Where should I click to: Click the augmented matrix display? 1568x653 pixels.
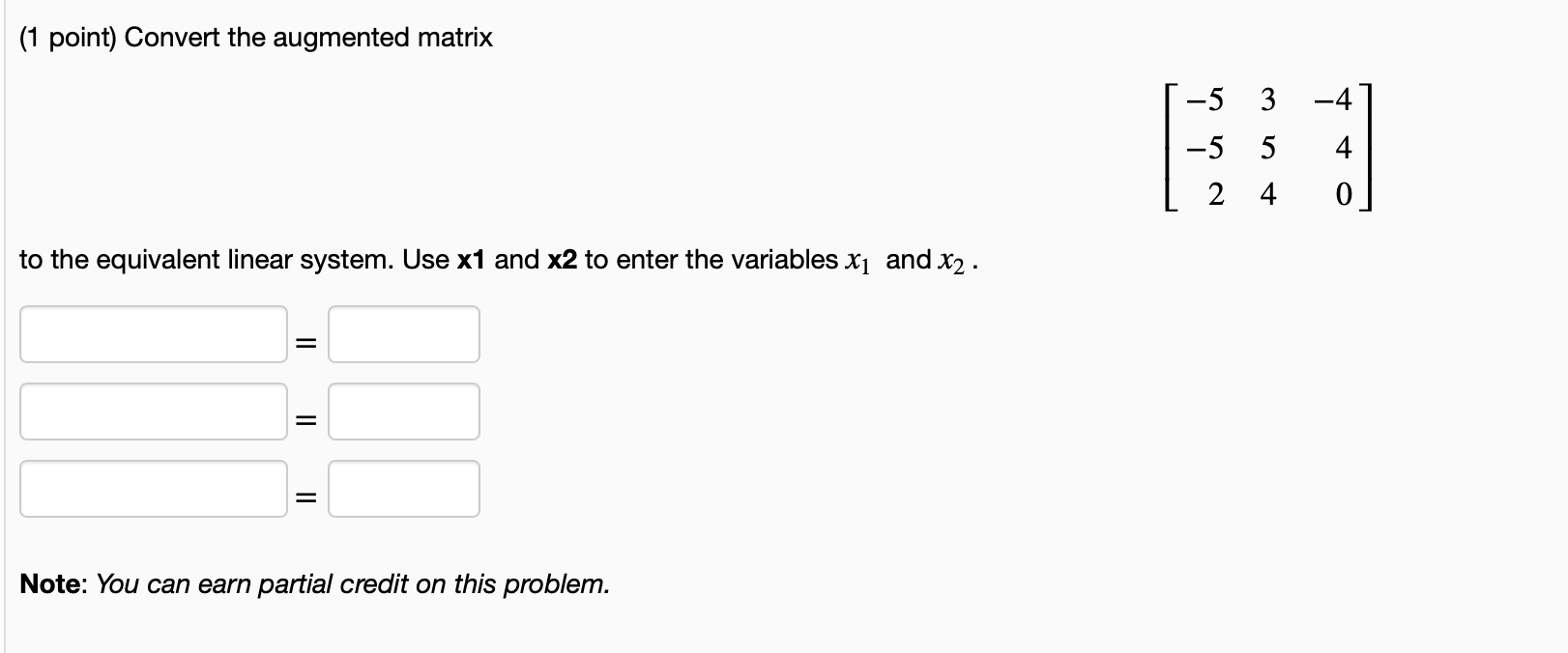(1266, 147)
